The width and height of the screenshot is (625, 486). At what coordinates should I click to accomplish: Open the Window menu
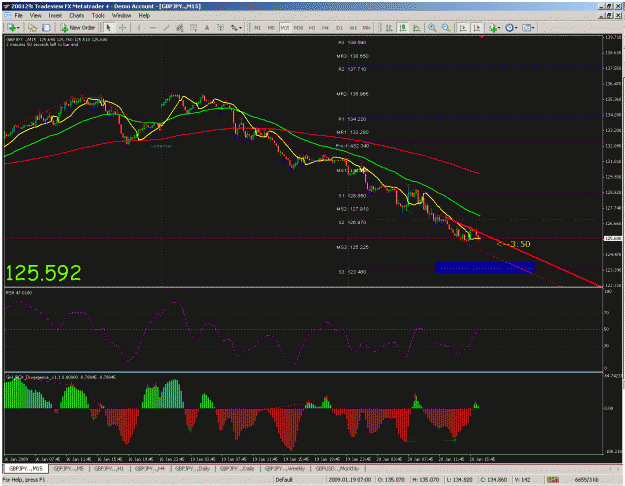tap(121, 16)
